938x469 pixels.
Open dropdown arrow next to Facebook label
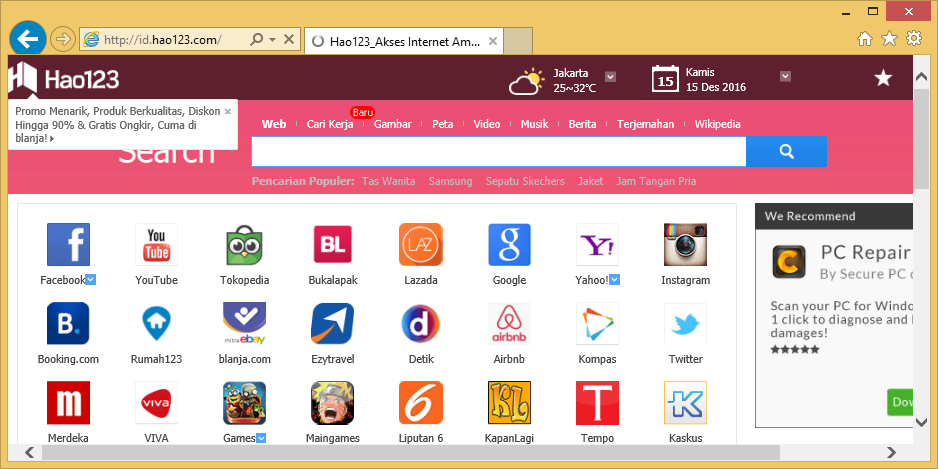[x=90, y=280]
